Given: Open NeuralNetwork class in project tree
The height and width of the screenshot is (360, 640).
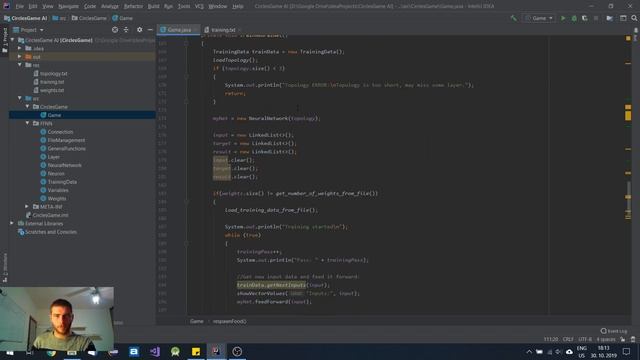Looking at the screenshot, I should point(64,165).
